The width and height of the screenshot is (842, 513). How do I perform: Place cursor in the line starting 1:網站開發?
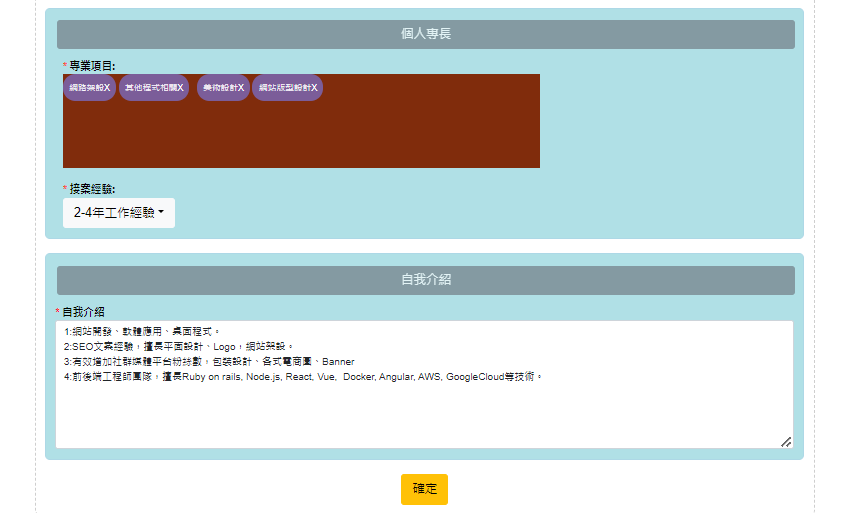[x=140, y=331]
